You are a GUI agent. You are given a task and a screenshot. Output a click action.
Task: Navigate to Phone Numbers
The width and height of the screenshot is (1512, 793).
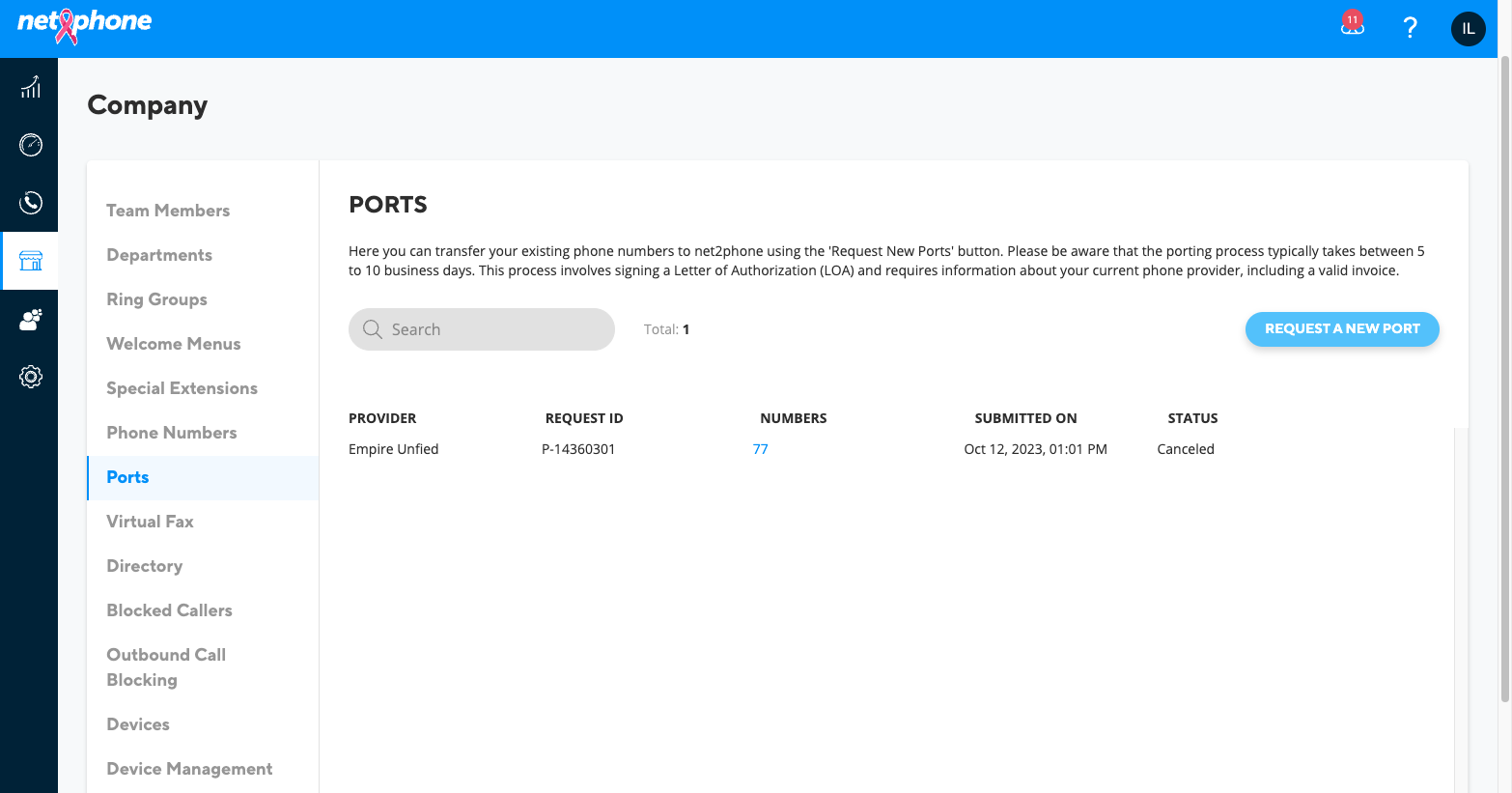[172, 433]
